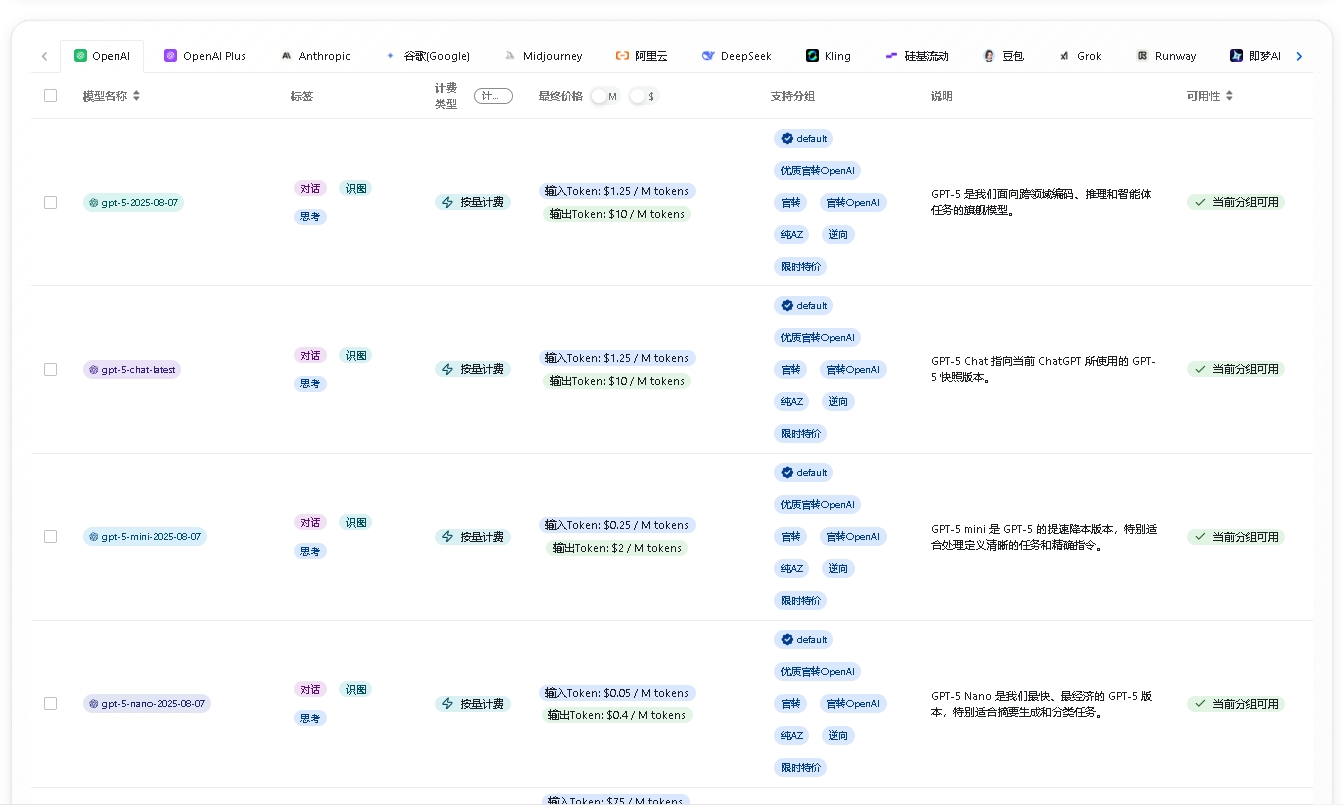Image resolution: width=1343 pixels, height=805 pixels.
Task: Click the verified badge on gpt-5-nano-2025-08-07's default tag
Action: tap(787, 640)
